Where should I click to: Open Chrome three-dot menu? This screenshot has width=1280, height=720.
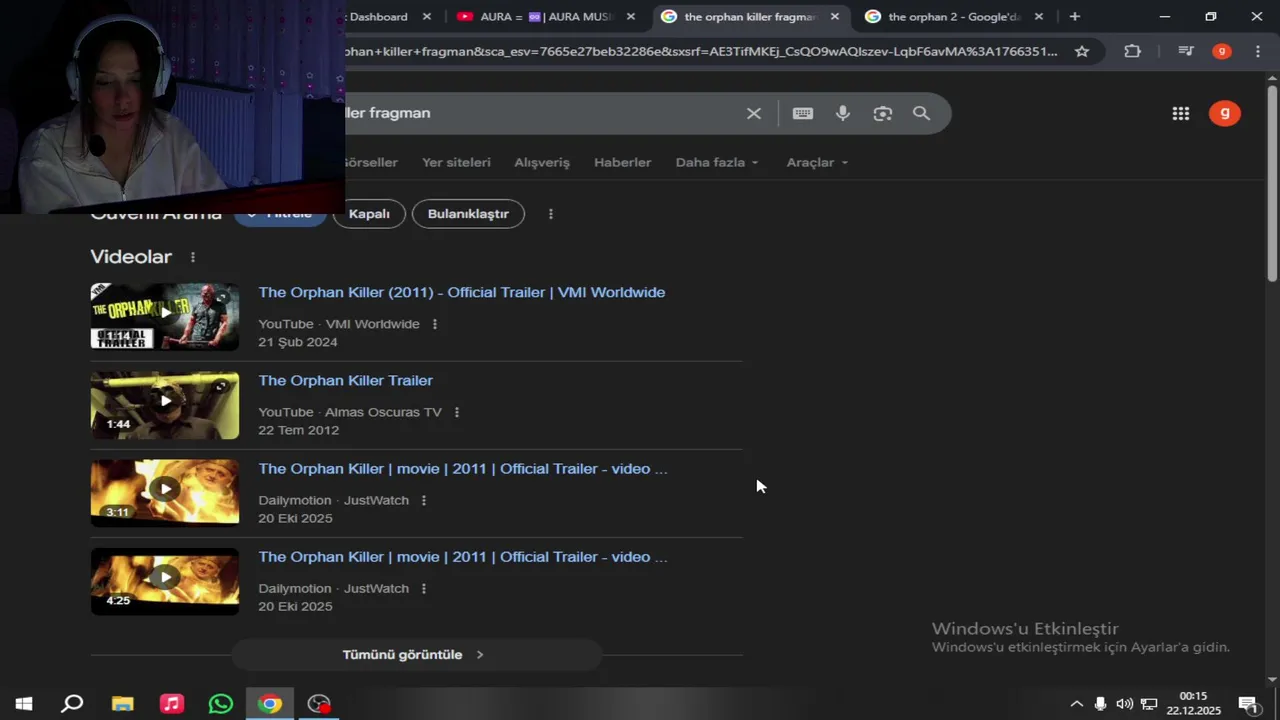pos(1258,51)
